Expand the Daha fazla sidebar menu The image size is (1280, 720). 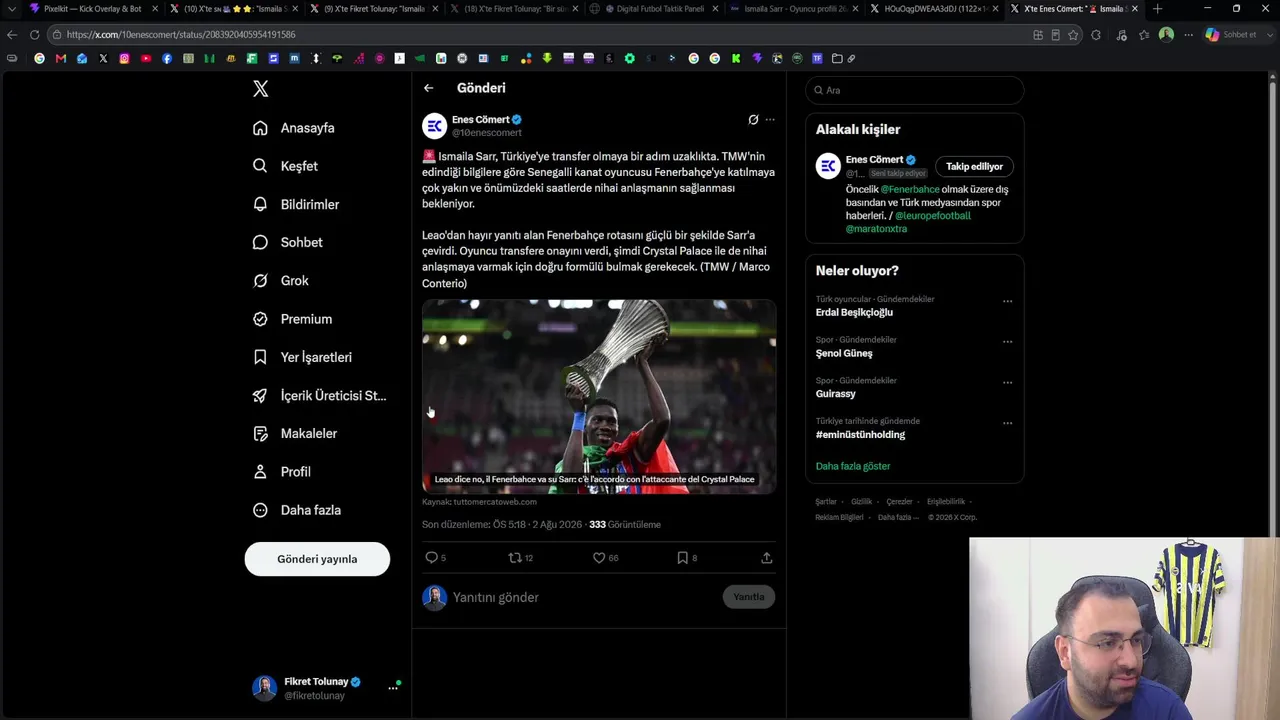(x=298, y=510)
